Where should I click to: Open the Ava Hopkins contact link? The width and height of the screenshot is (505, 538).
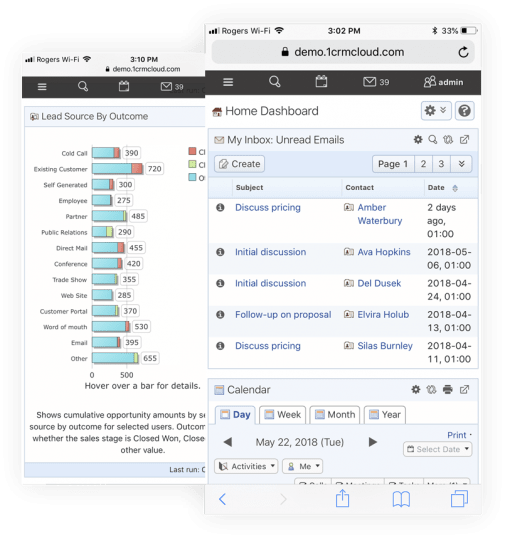[x=384, y=252]
